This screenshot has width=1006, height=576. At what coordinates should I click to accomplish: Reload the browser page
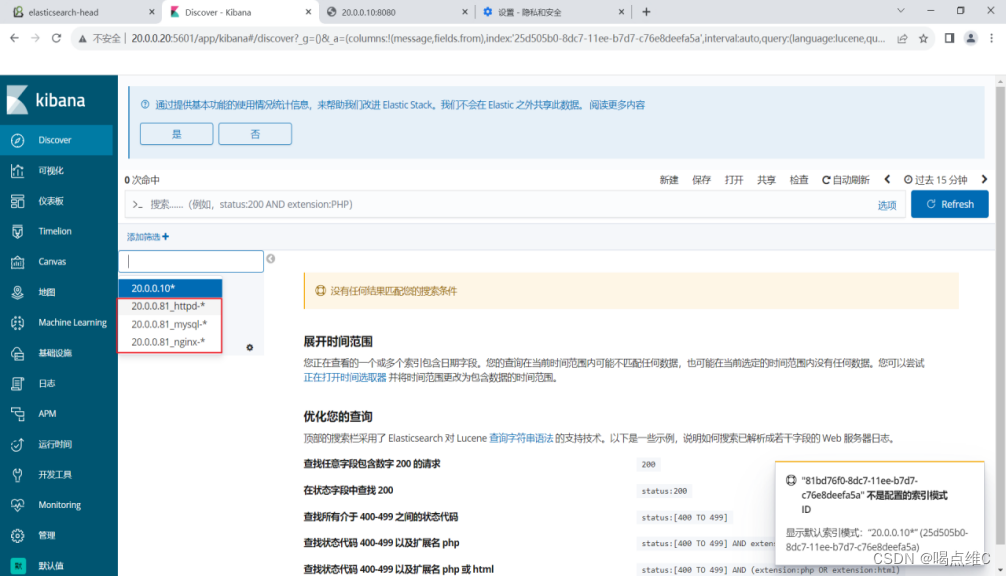tap(56, 38)
